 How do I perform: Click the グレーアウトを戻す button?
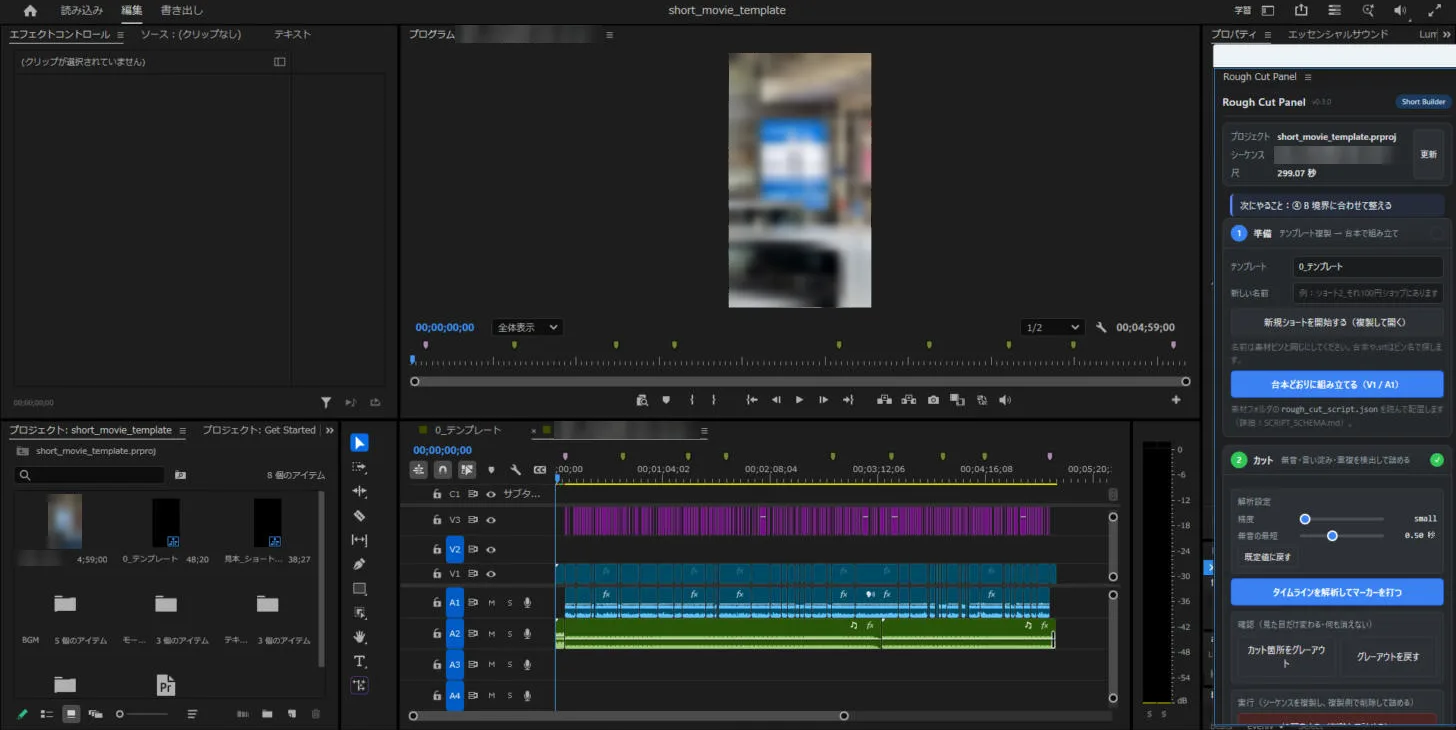coord(1388,657)
